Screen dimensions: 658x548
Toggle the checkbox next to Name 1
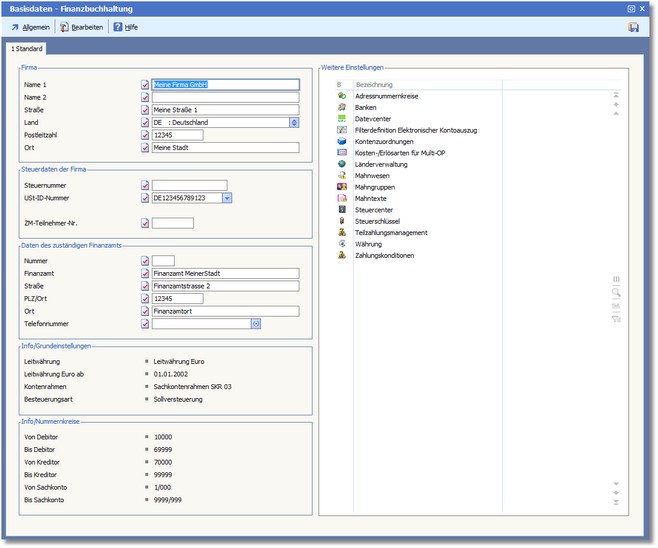pos(145,85)
